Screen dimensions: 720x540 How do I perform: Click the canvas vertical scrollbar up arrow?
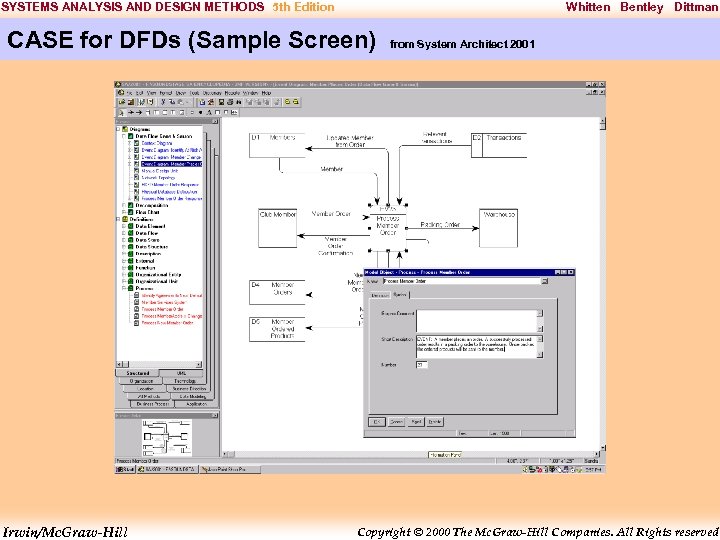(602, 122)
